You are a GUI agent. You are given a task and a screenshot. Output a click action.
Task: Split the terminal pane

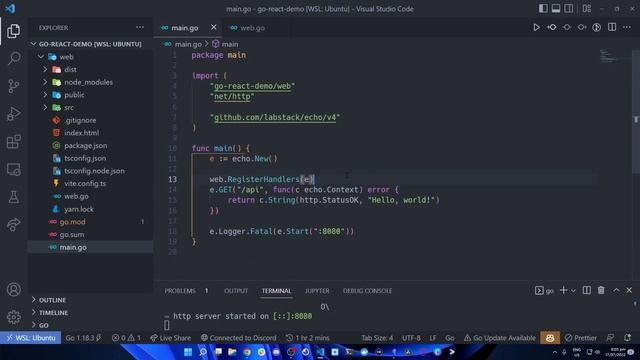[587, 290]
